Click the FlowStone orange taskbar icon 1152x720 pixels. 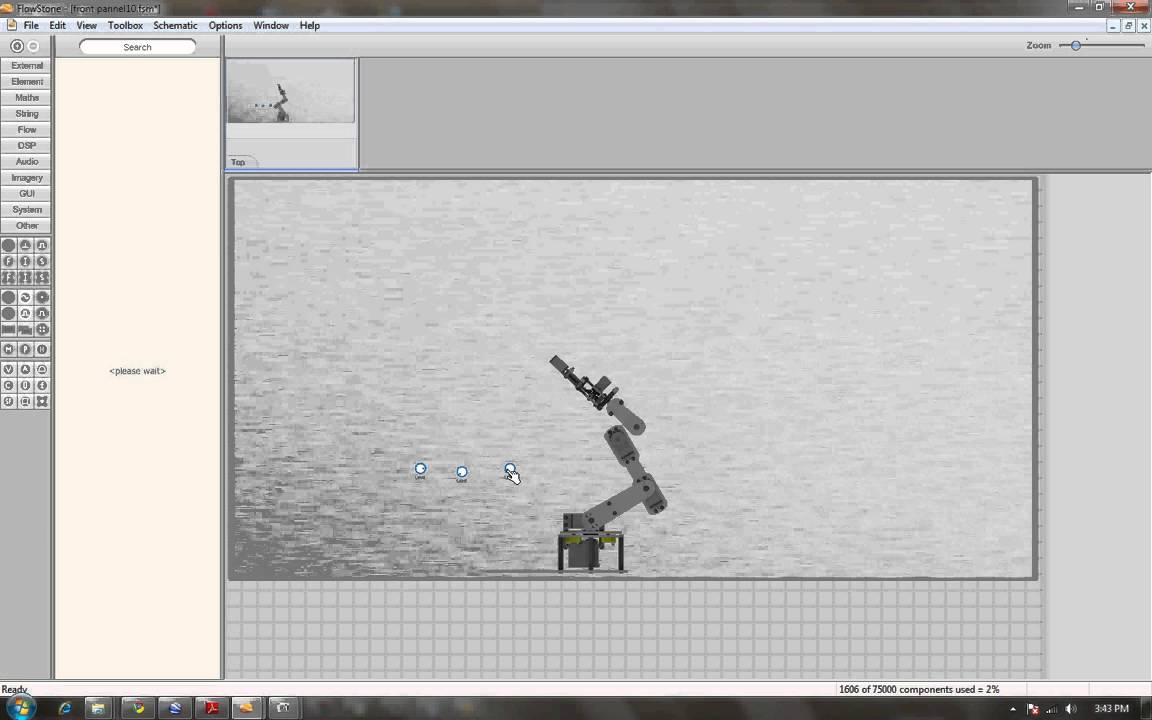(x=246, y=708)
